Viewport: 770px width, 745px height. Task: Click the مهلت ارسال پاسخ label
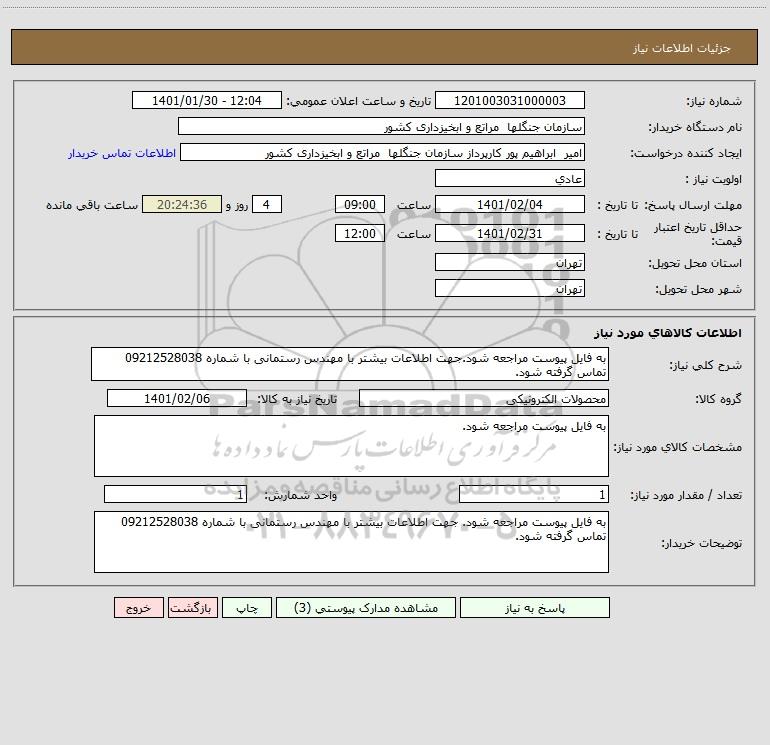click(x=693, y=205)
